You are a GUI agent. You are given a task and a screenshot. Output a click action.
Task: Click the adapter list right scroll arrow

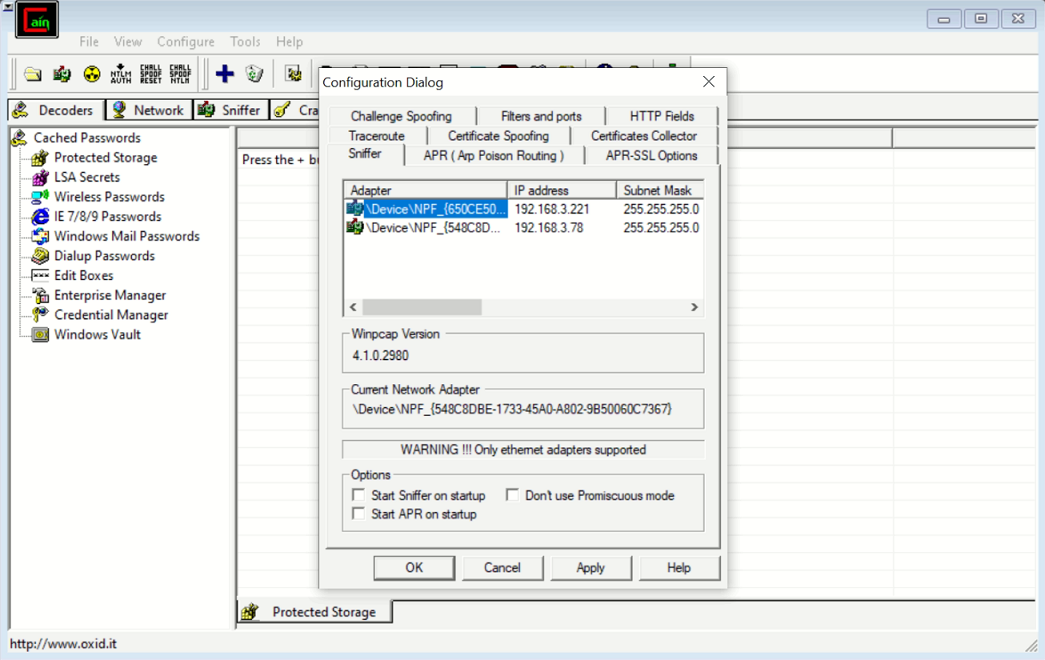tap(694, 307)
